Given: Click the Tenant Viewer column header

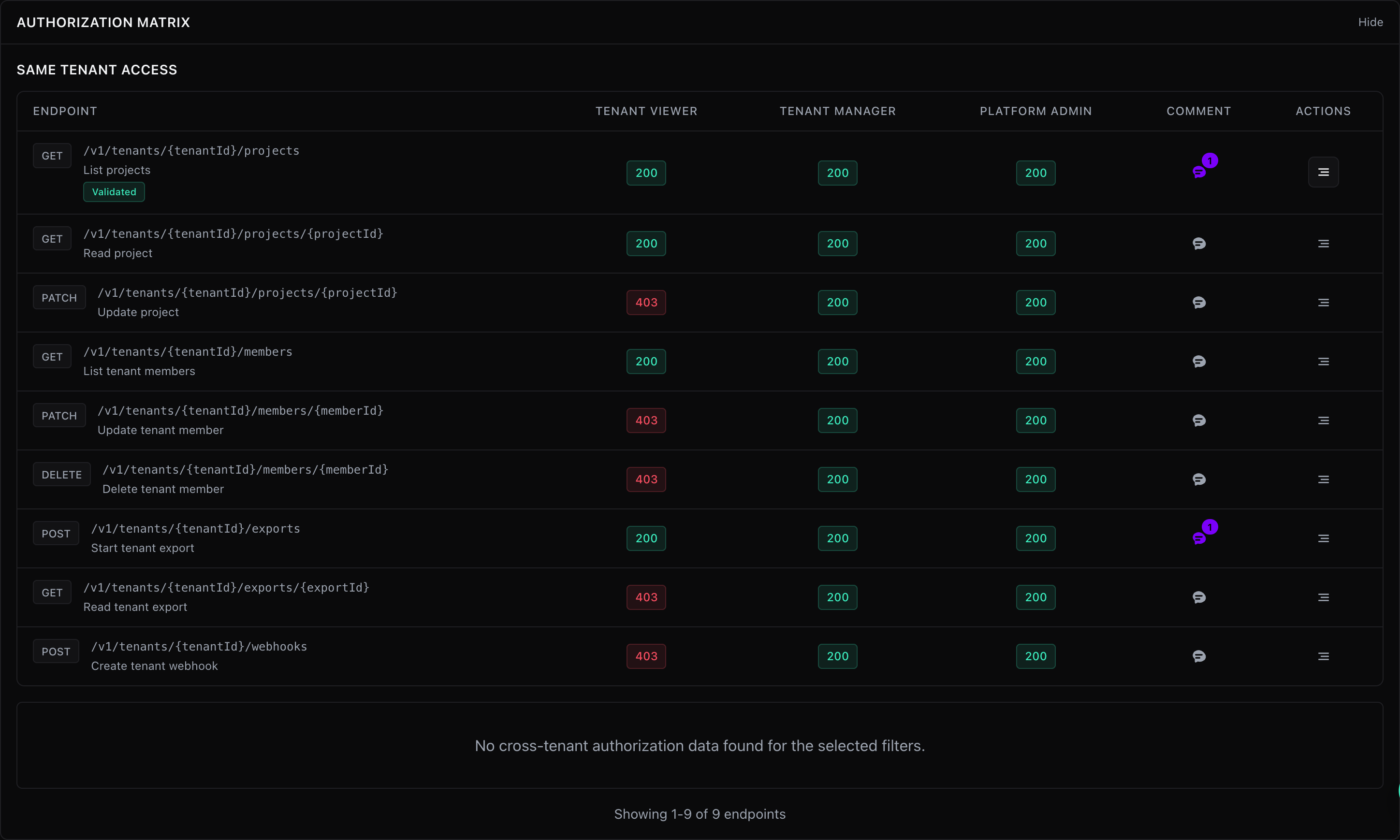Looking at the screenshot, I should tap(646, 111).
